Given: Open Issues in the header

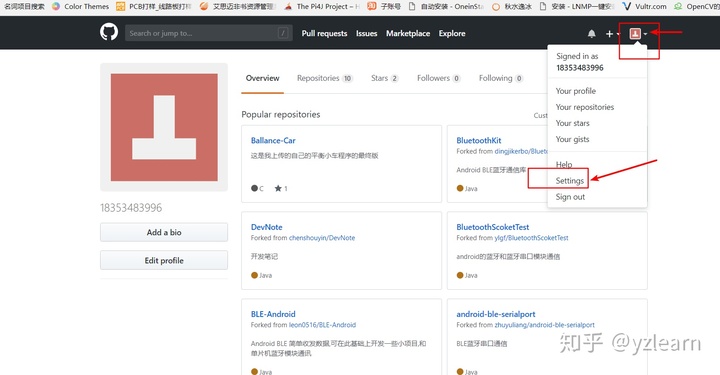Looking at the screenshot, I should (x=366, y=34).
